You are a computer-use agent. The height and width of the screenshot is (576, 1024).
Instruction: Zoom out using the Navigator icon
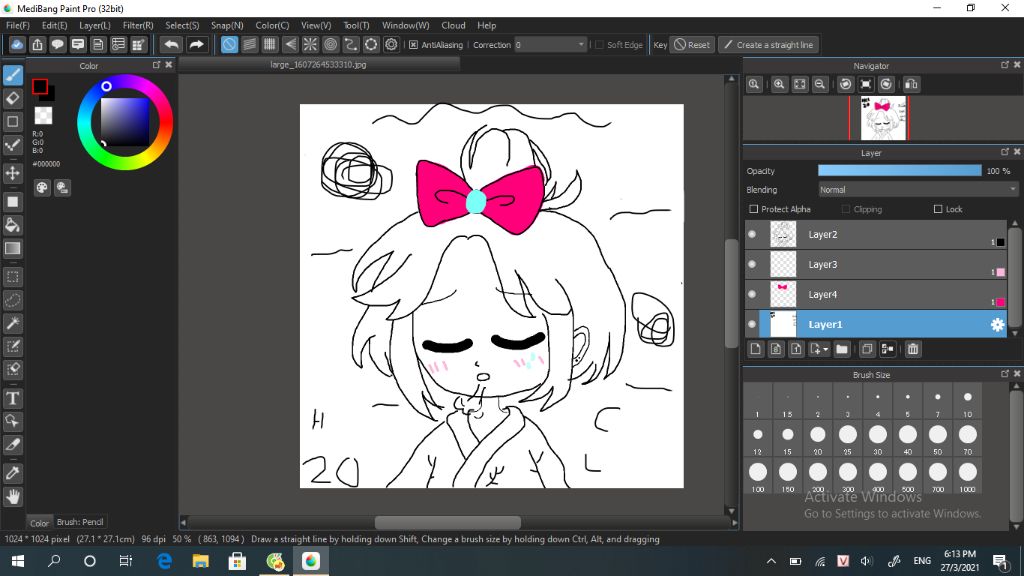click(x=820, y=84)
